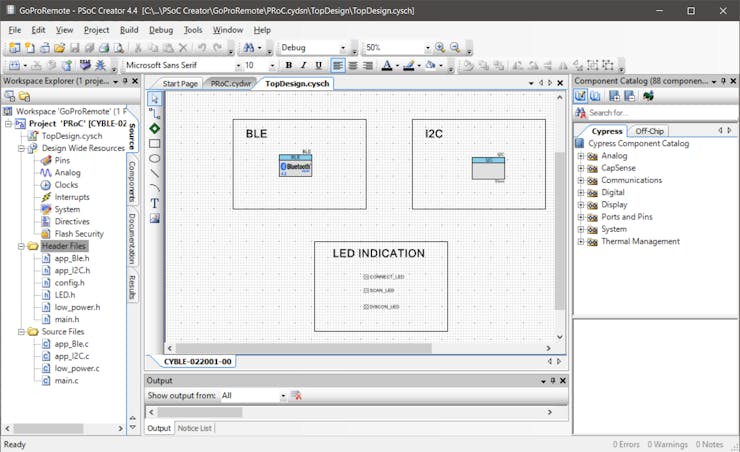Open the font color picker
Image resolution: width=740 pixels, height=452 pixels.
(x=396, y=65)
